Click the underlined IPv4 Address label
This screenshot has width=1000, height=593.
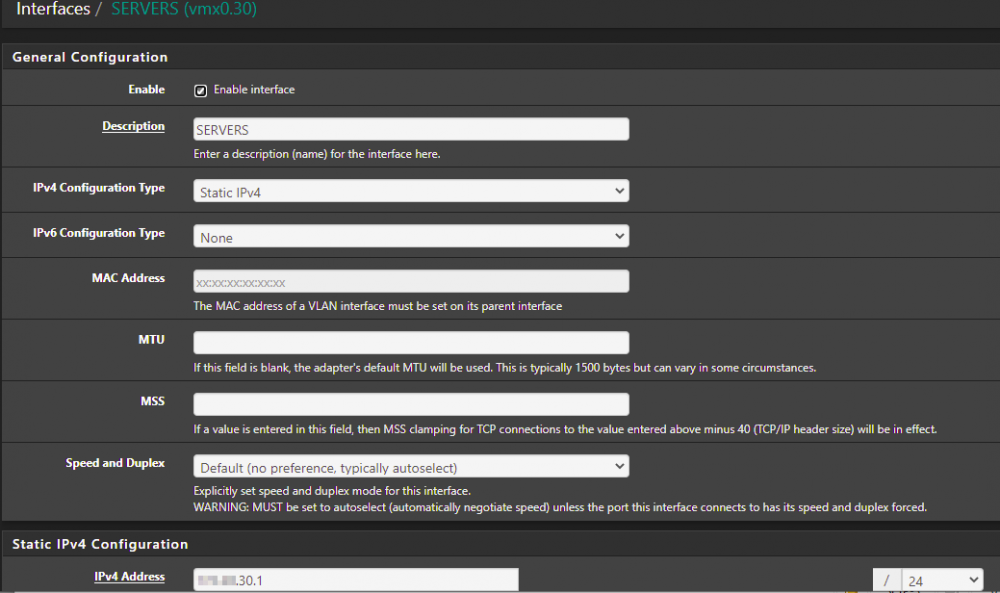(x=129, y=576)
